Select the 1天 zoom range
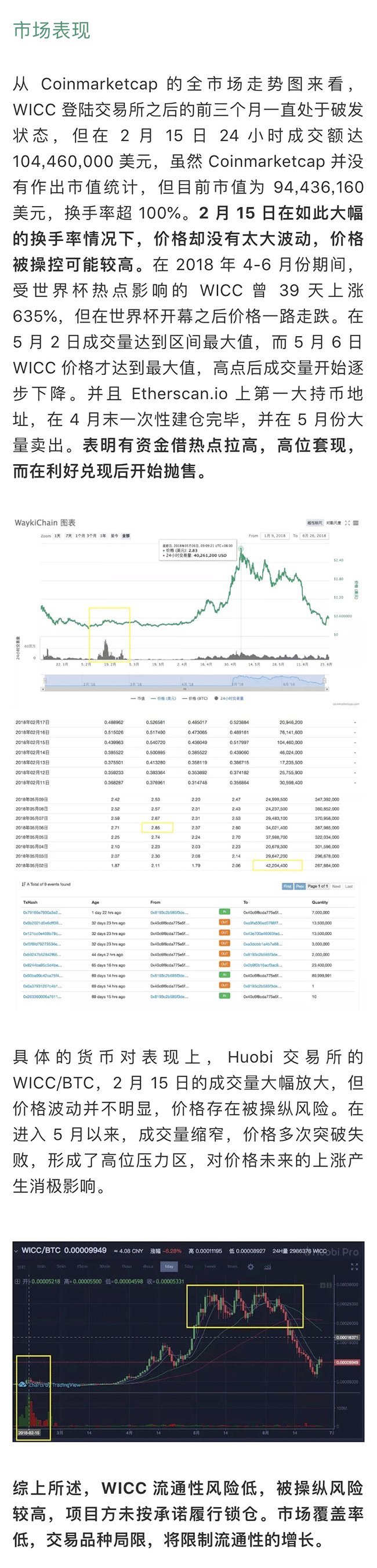 pyautogui.click(x=58, y=535)
